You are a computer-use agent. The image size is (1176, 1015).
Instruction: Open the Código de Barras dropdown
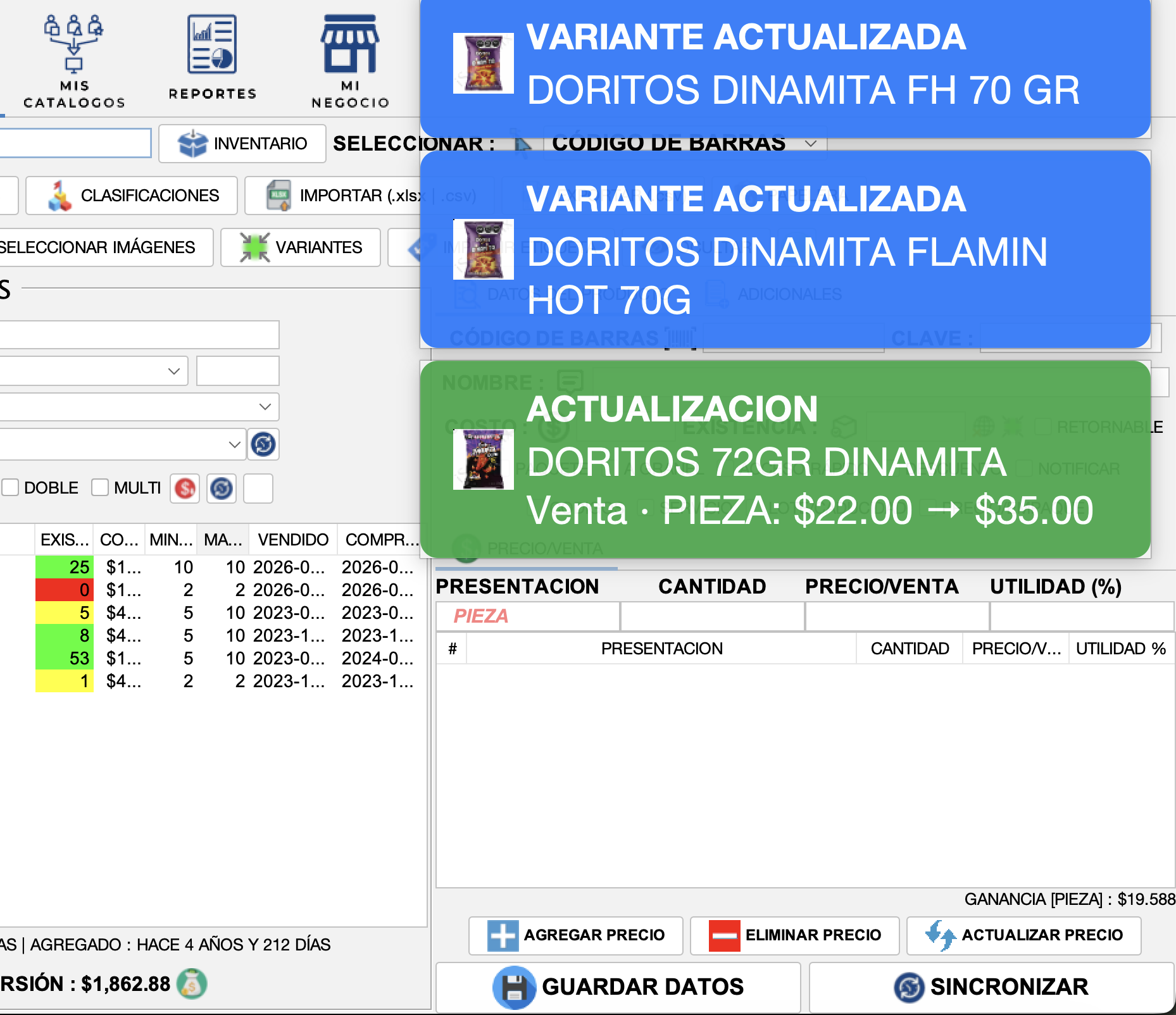(x=685, y=144)
